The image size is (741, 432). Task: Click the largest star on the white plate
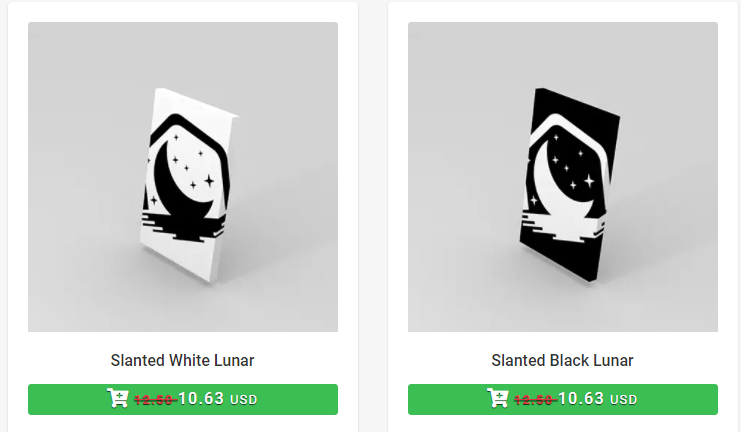[x=209, y=181]
